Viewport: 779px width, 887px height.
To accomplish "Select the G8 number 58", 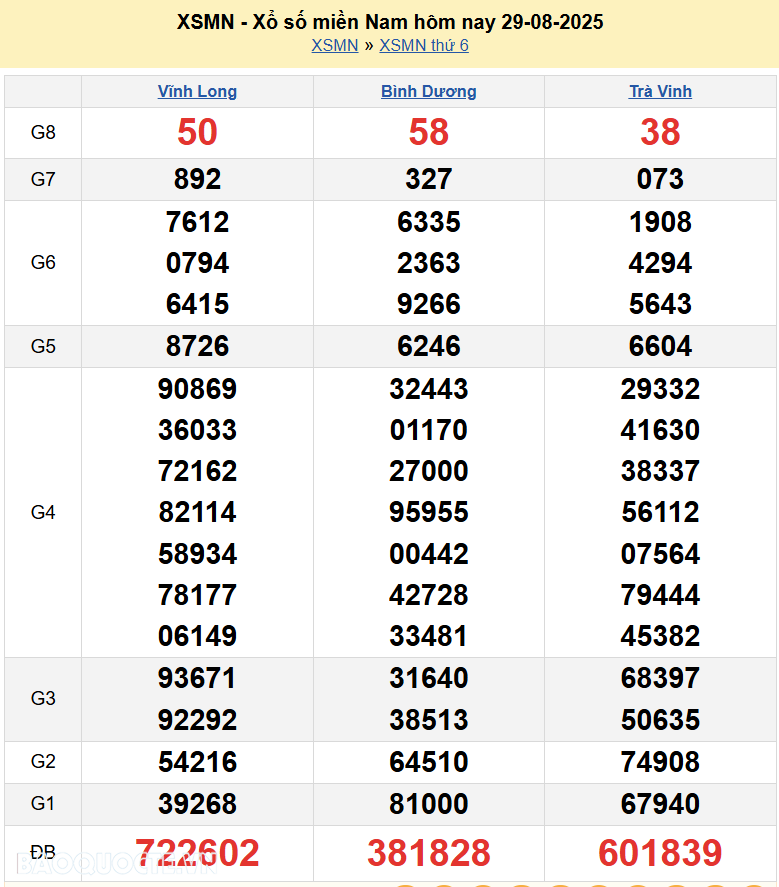I will point(428,132).
